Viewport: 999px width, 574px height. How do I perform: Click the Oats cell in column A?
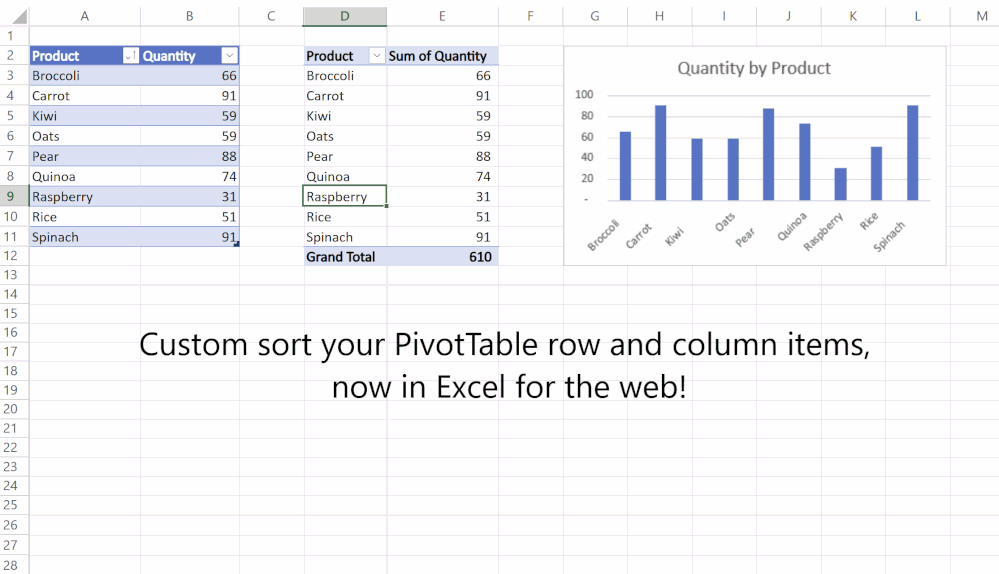[x=85, y=136]
